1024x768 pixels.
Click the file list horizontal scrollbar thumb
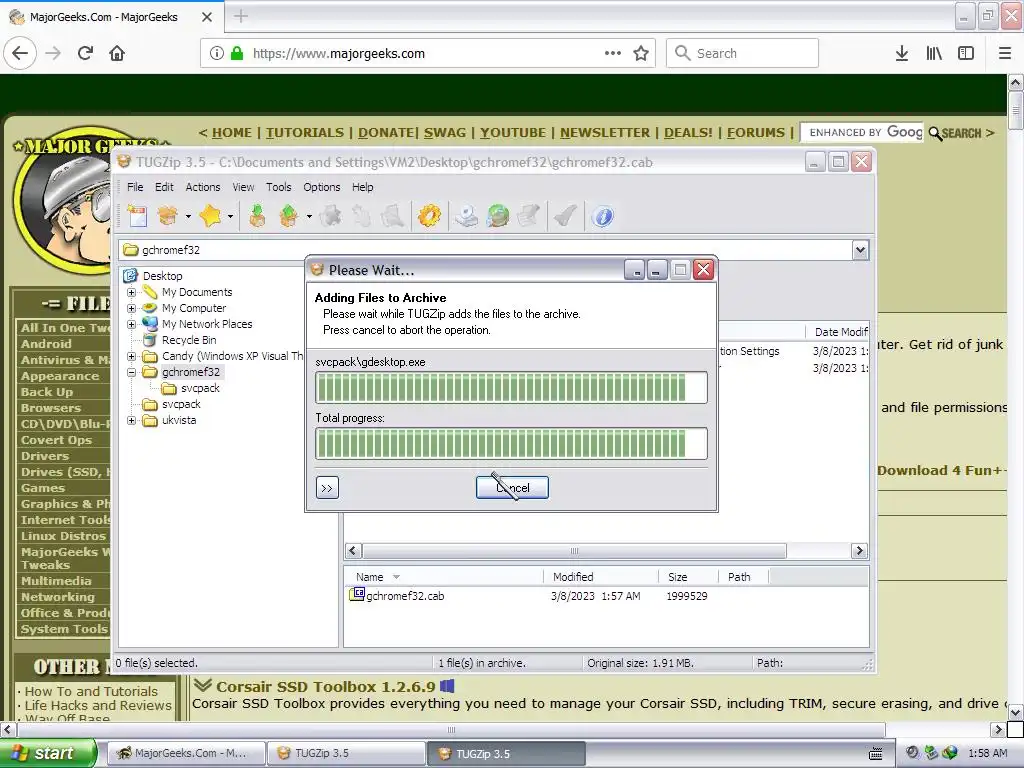[574, 551]
